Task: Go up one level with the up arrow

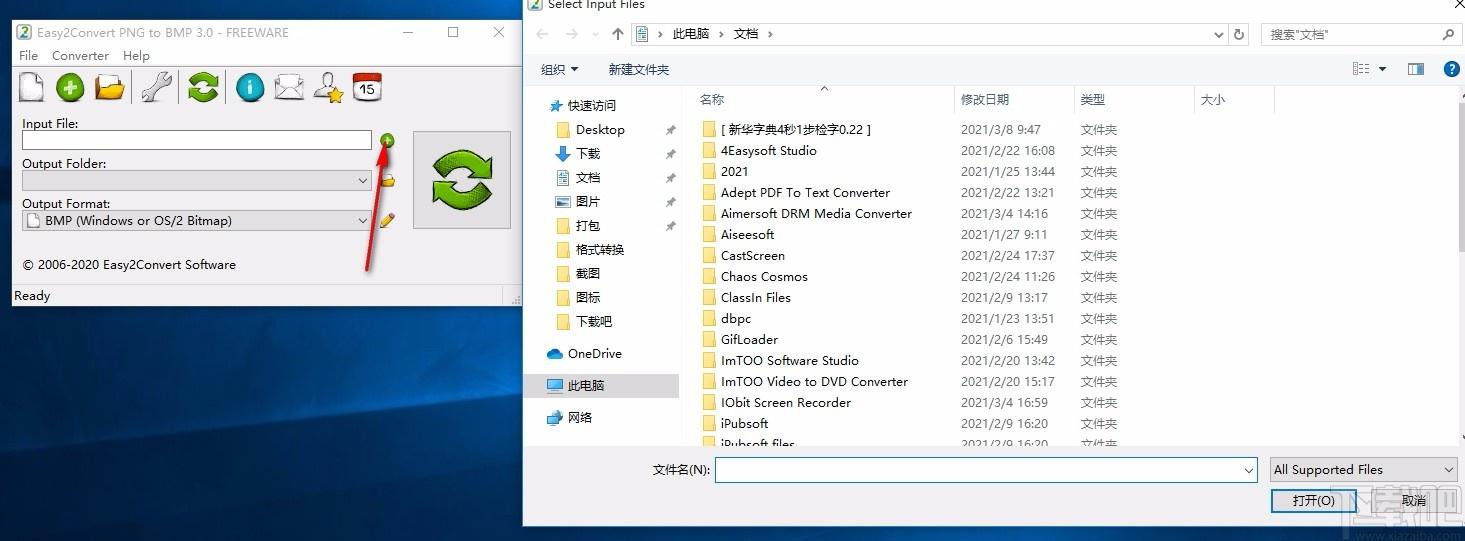Action: (617, 34)
